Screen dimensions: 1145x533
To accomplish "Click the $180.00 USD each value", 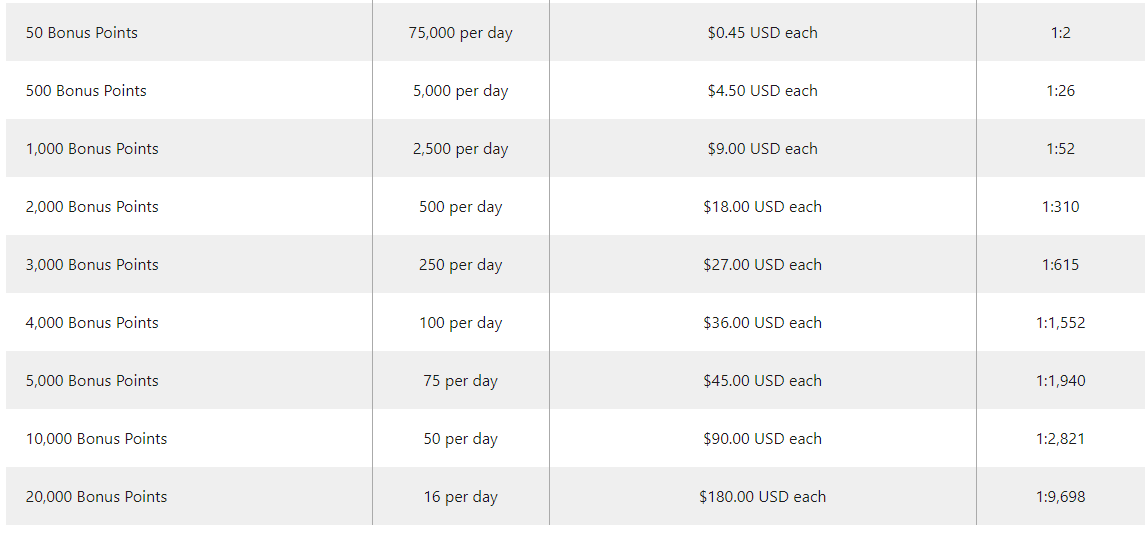I will (762, 497).
